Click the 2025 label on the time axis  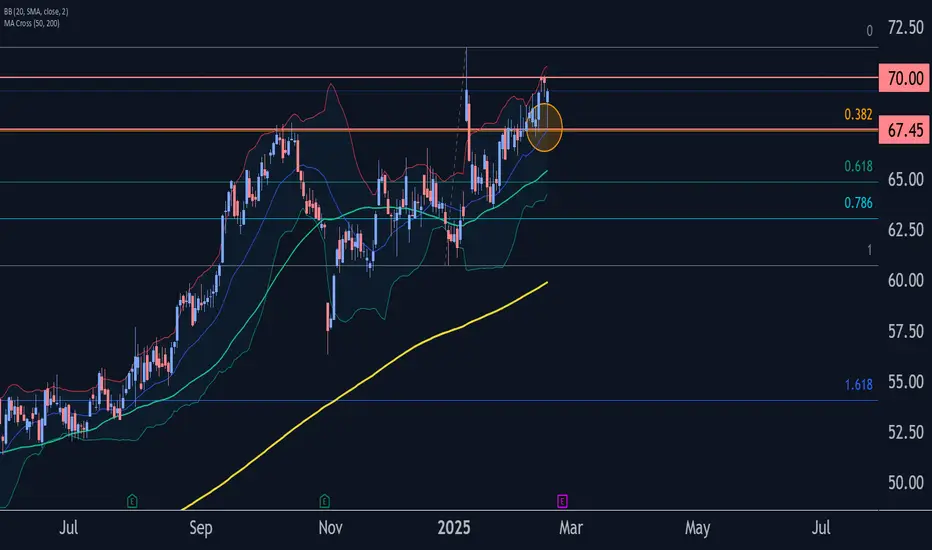(x=454, y=528)
